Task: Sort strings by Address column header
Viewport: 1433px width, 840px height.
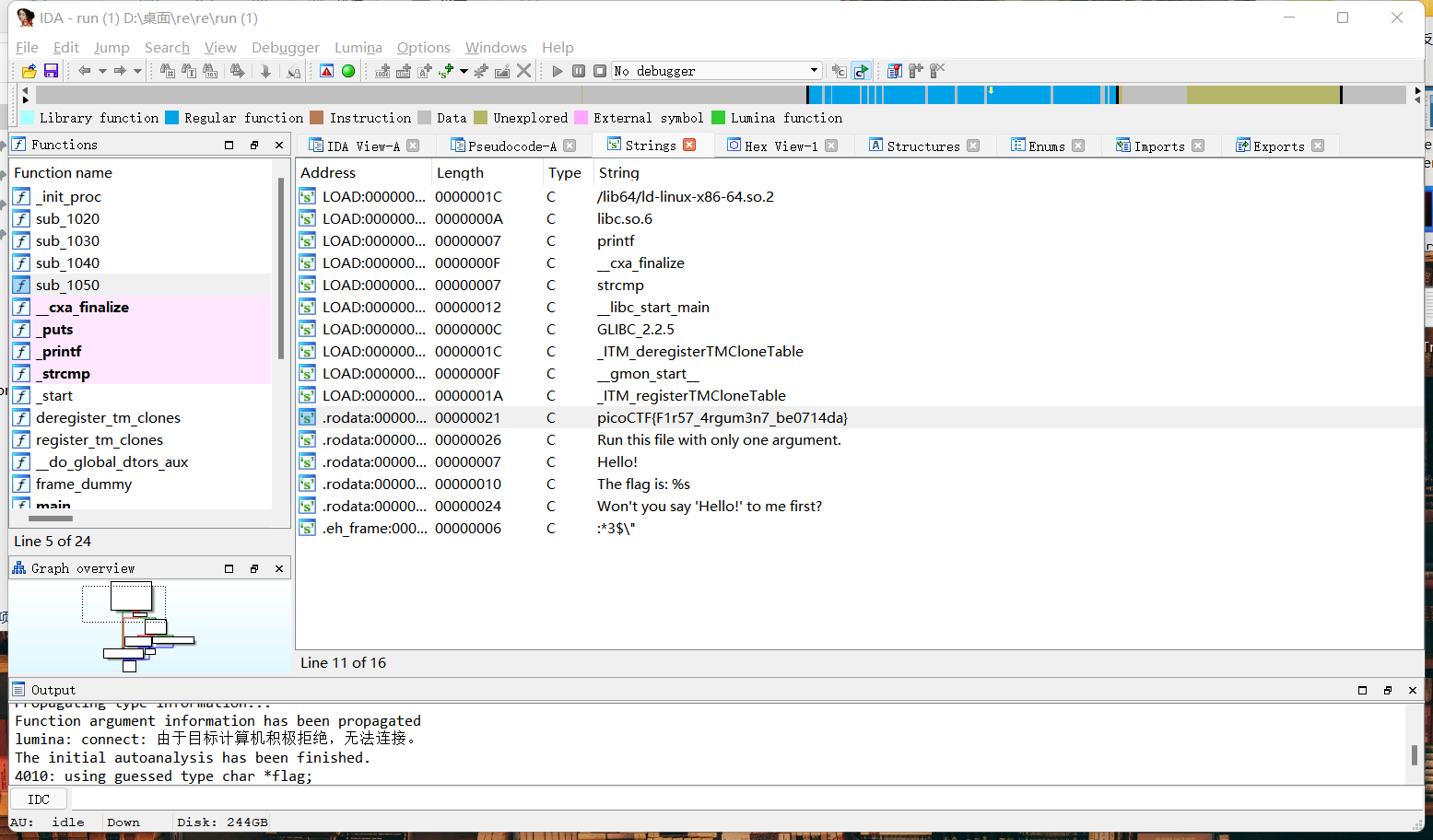Action: click(x=364, y=172)
